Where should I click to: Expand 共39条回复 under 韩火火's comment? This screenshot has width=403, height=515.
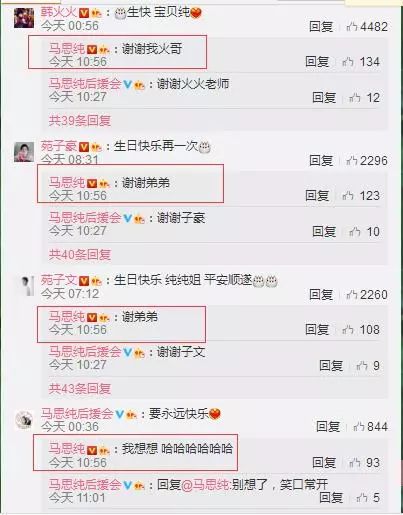click(80, 121)
